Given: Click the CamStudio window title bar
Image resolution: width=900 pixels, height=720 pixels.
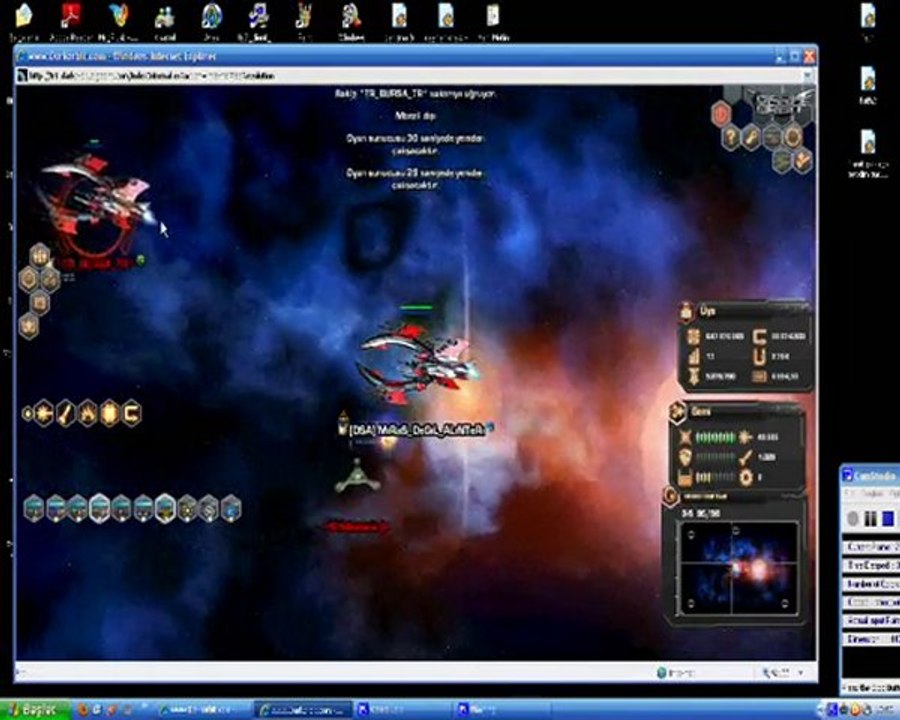Looking at the screenshot, I should tap(870, 475).
